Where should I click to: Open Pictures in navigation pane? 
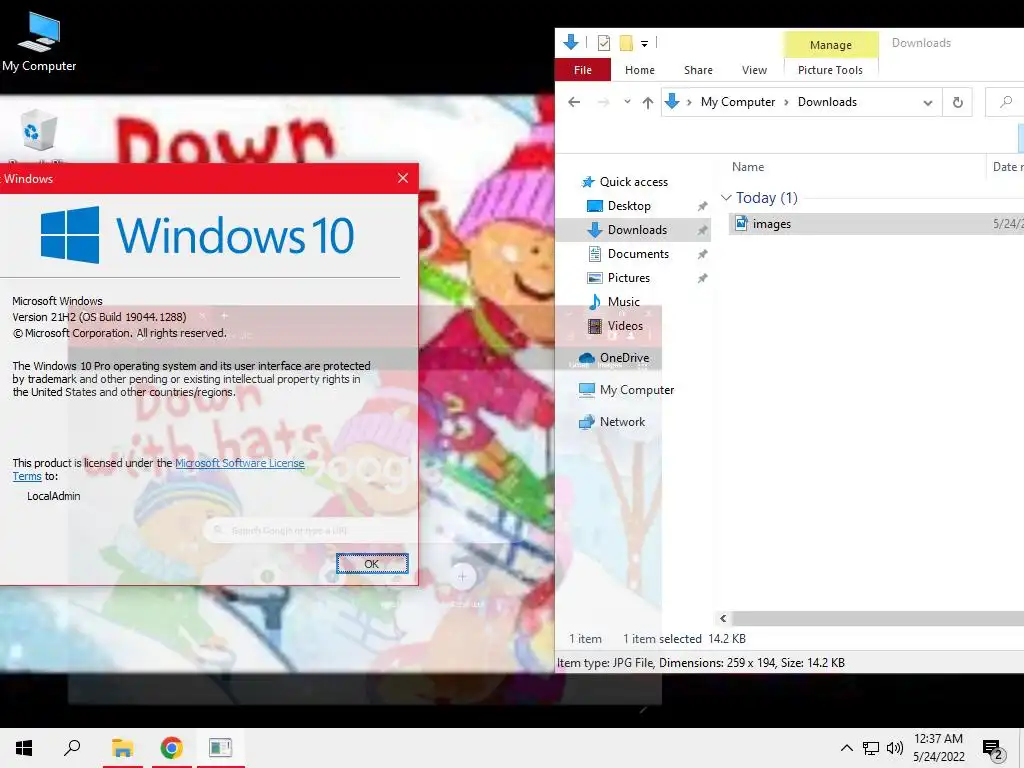click(628, 278)
